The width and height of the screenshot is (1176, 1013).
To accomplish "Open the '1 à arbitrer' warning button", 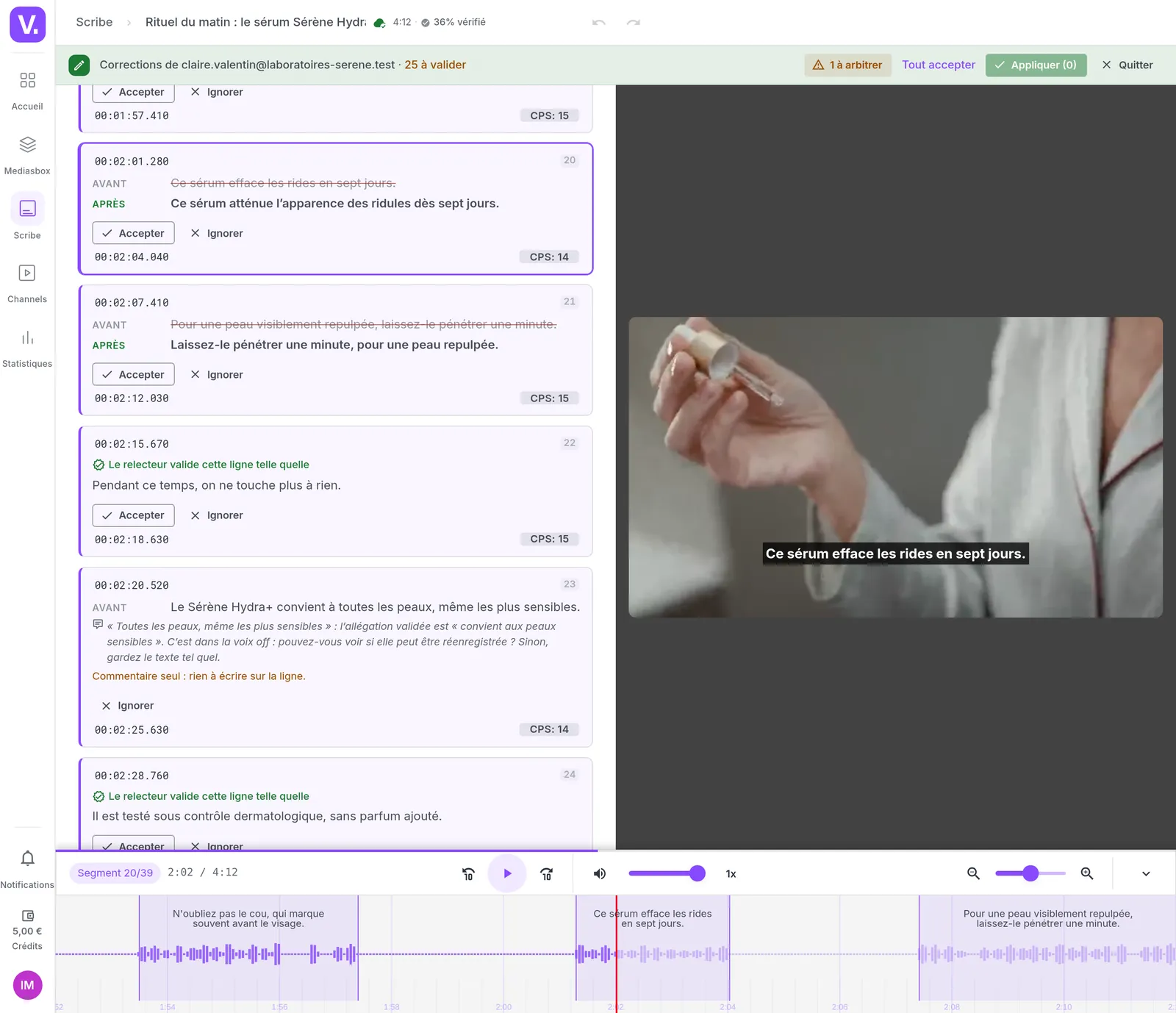I will click(x=847, y=65).
